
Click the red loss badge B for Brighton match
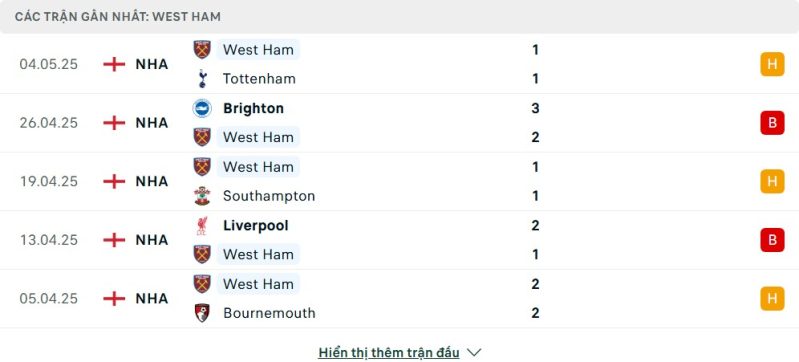(x=773, y=123)
